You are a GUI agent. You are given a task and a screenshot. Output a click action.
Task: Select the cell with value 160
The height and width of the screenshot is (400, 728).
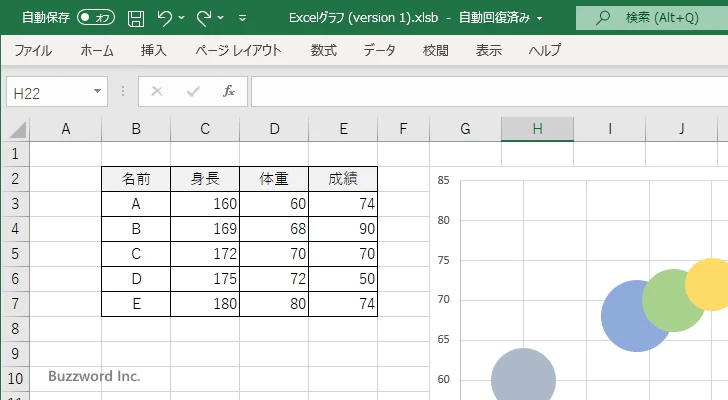205,204
